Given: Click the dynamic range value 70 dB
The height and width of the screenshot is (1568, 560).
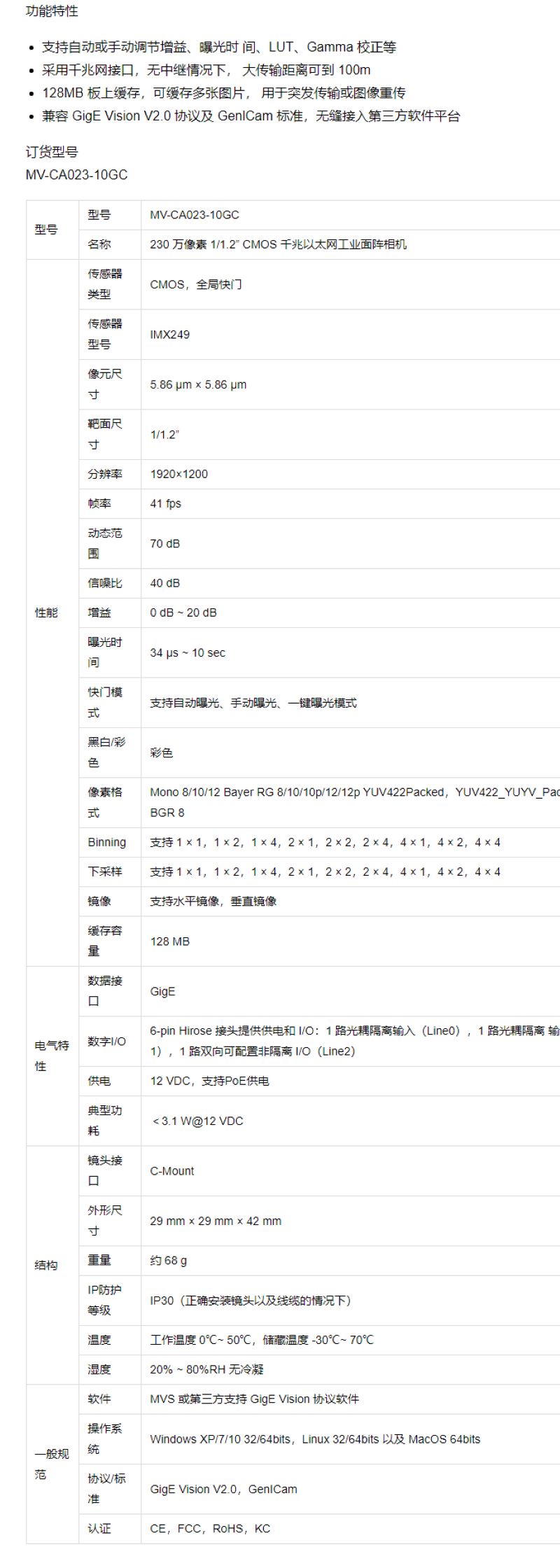Looking at the screenshot, I should coord(165,543).
